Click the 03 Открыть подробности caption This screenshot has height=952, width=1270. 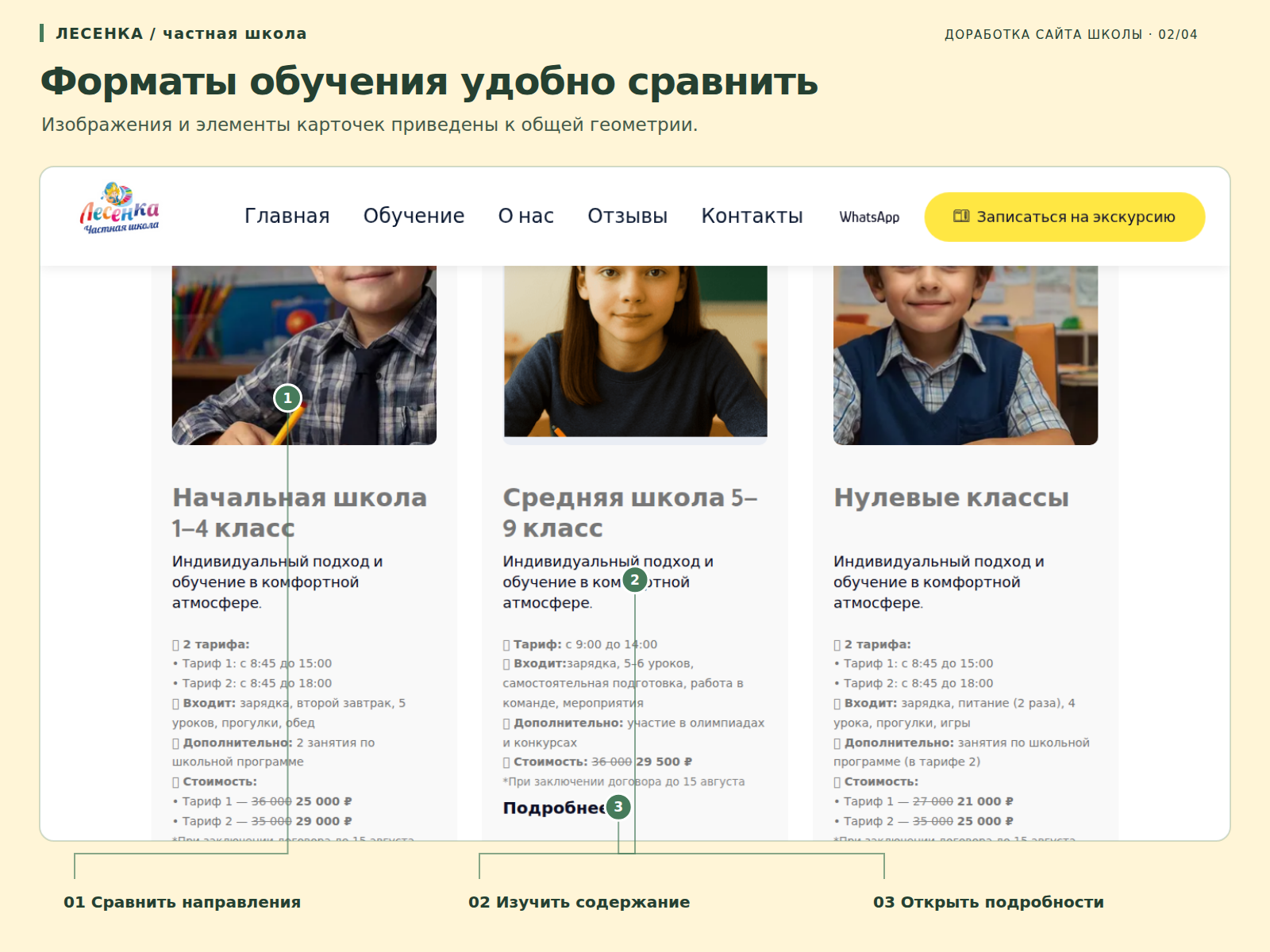pyautogui.click(x=988, y=902)
